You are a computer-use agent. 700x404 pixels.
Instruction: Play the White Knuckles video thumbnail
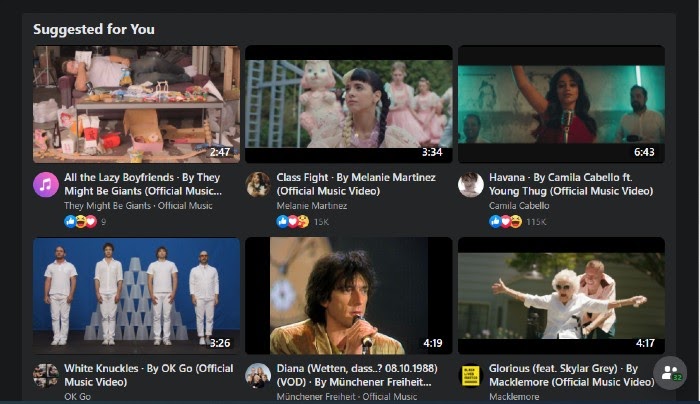[137, 296]
